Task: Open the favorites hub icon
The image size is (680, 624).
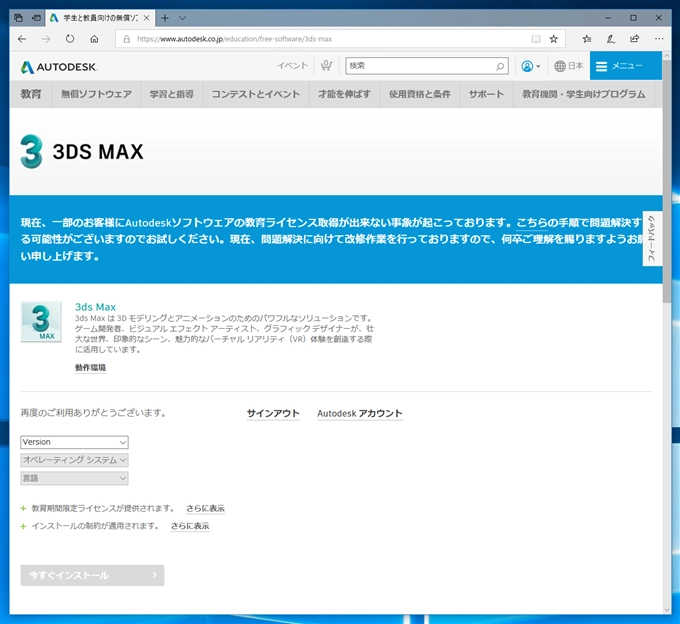Action: (587, 39)
